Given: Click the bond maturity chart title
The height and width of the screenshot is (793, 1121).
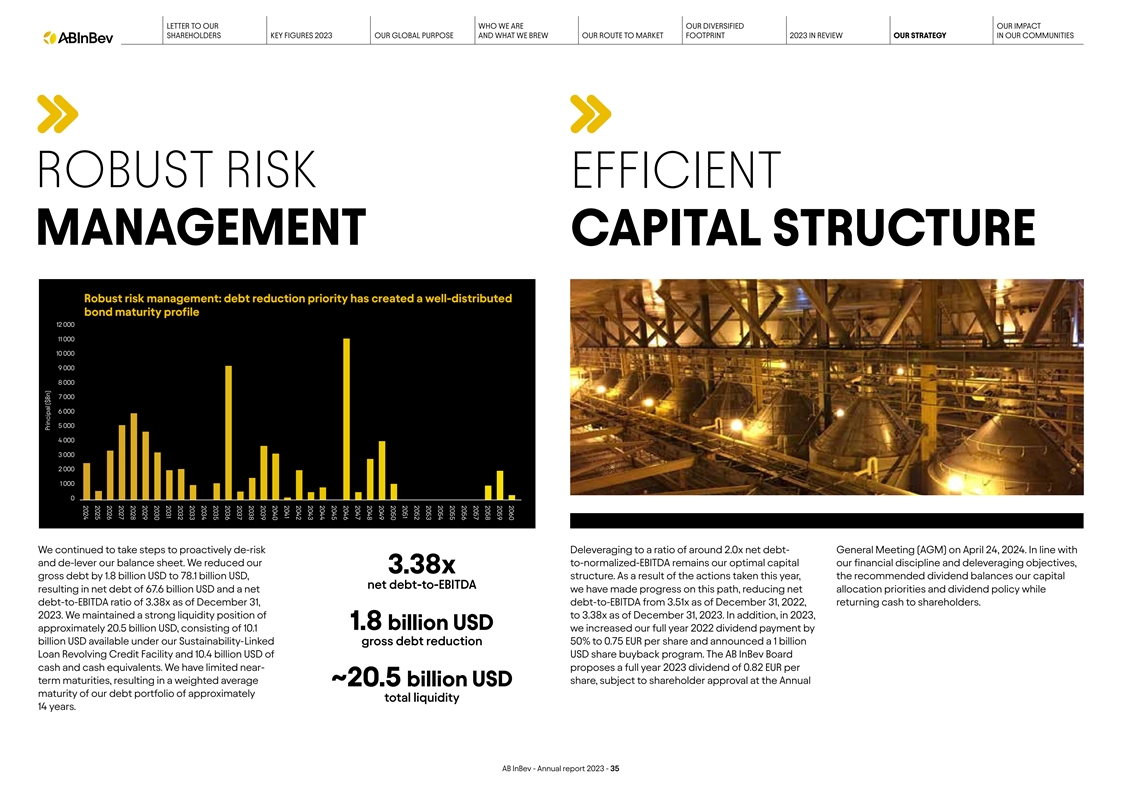Looking at the screenshot, I should [x=298, y=305].
